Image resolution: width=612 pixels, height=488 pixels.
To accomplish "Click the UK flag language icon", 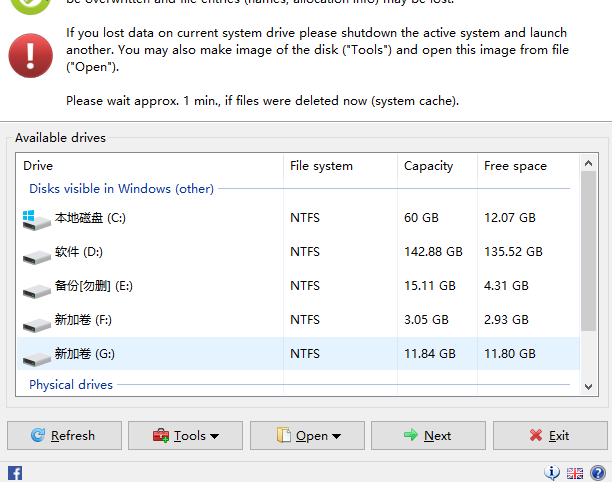I will (575, 473).
